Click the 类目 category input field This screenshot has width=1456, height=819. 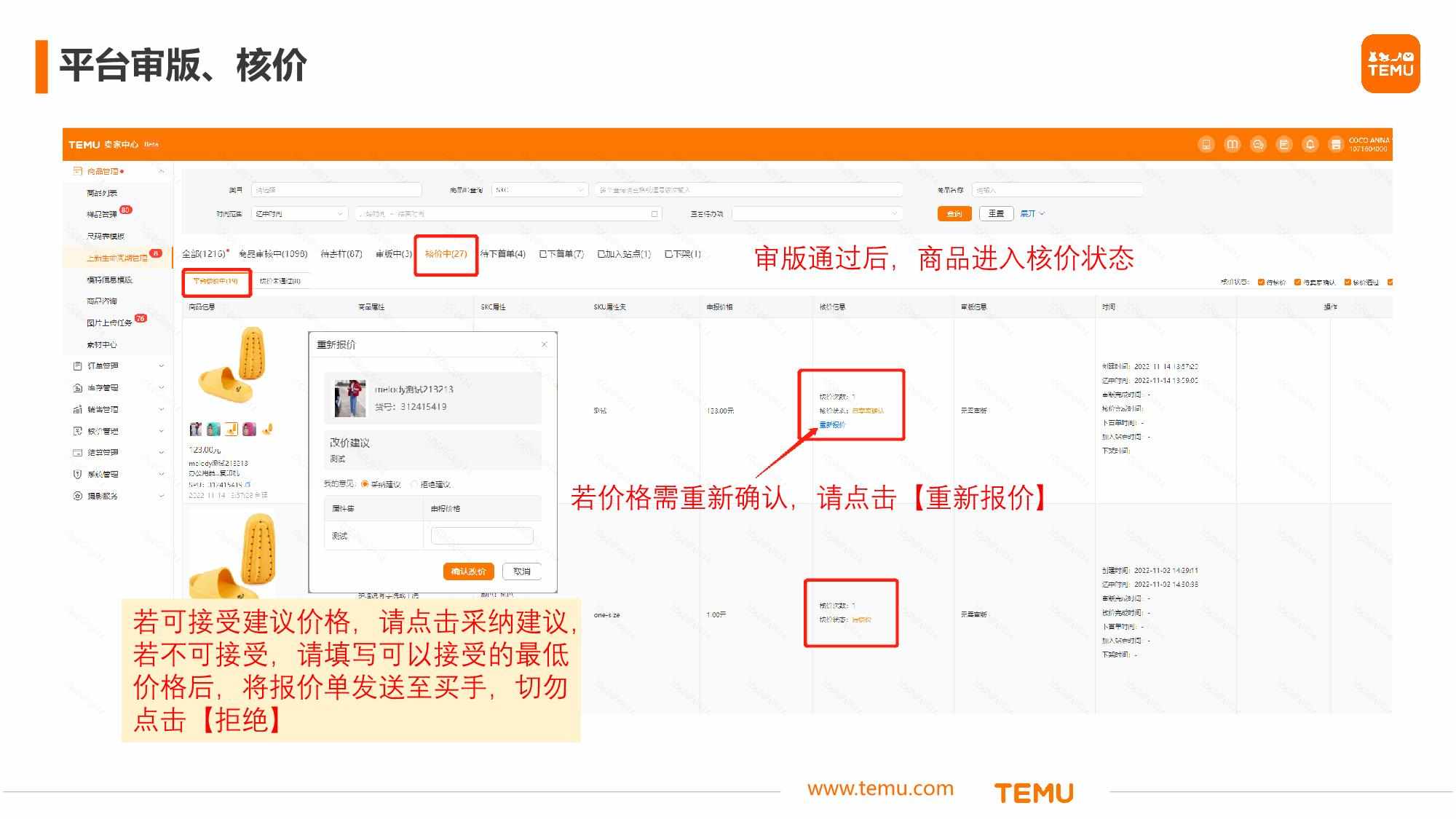pyautogui.click(x=336, y=190)
